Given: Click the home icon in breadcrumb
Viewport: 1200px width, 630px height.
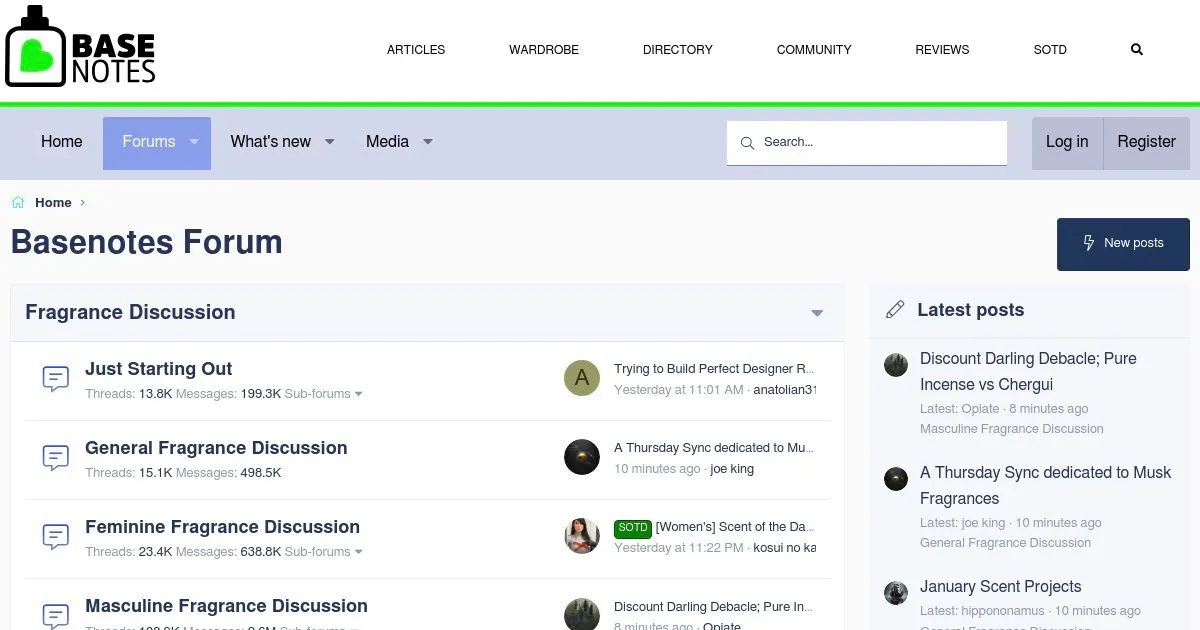Looking at the screenshot, I should pos(18,202).
